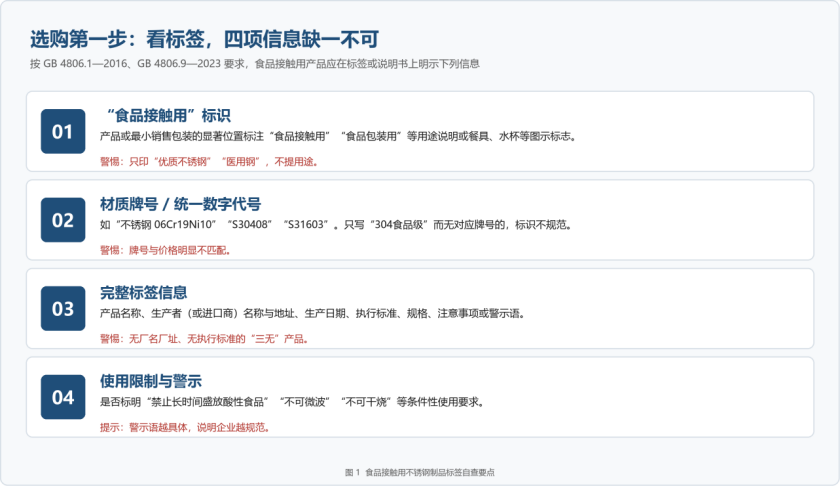The height and width of the screenshot is (486, 840).
Task: Click the warning 警惕：牌号与价格明显不匹配
Action: (166, 250)
